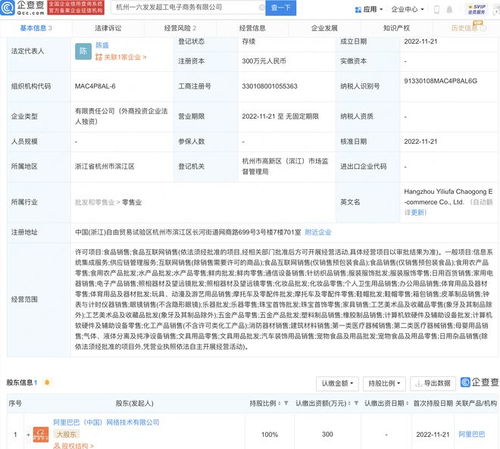Select the 存续 registration status value

click(248, 41)
